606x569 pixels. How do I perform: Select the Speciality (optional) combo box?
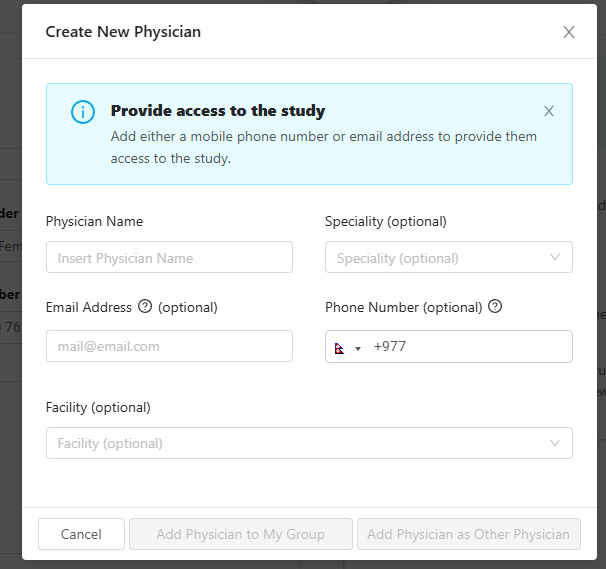point(449,257)
